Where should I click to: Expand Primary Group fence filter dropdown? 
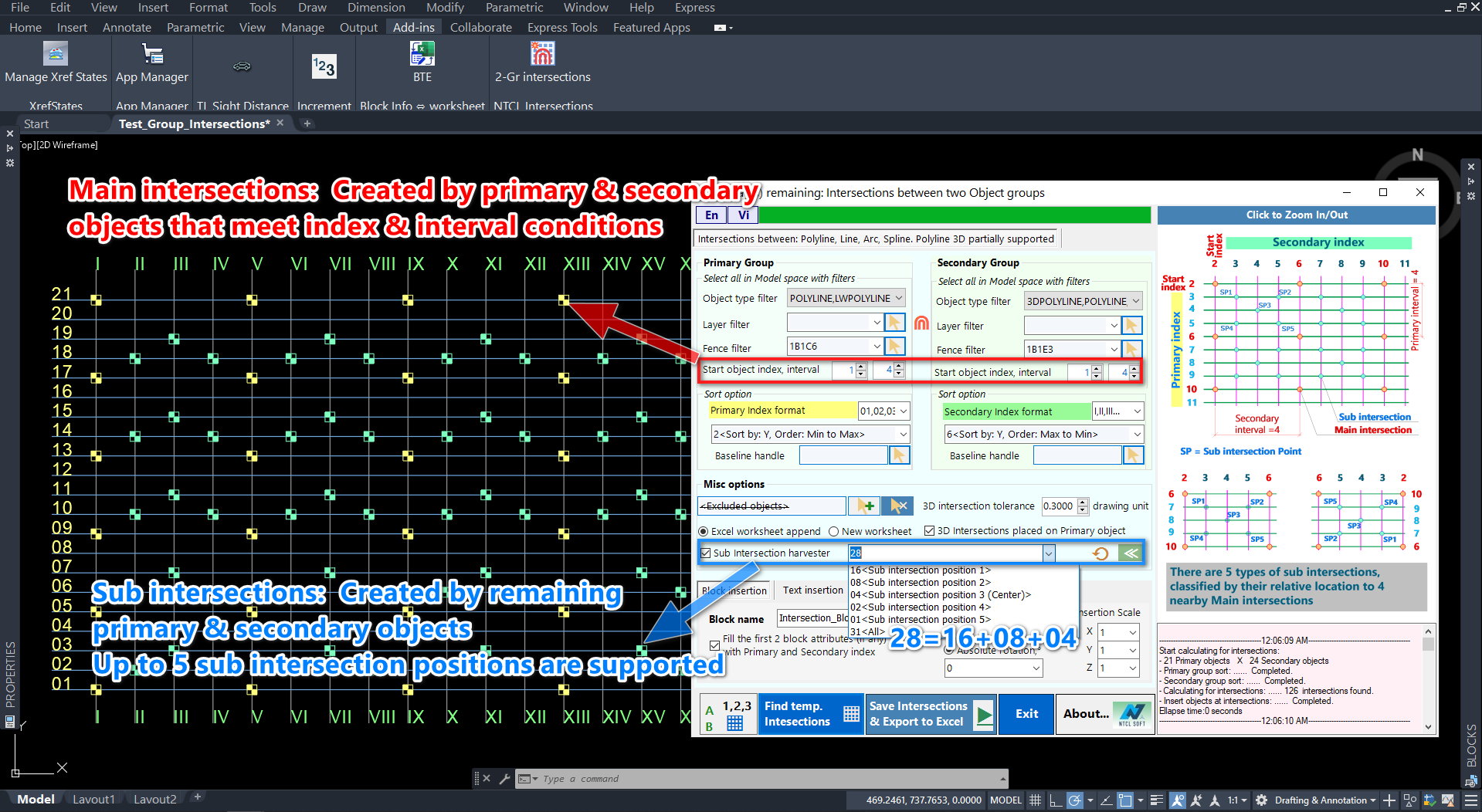(x=877, y=347)
